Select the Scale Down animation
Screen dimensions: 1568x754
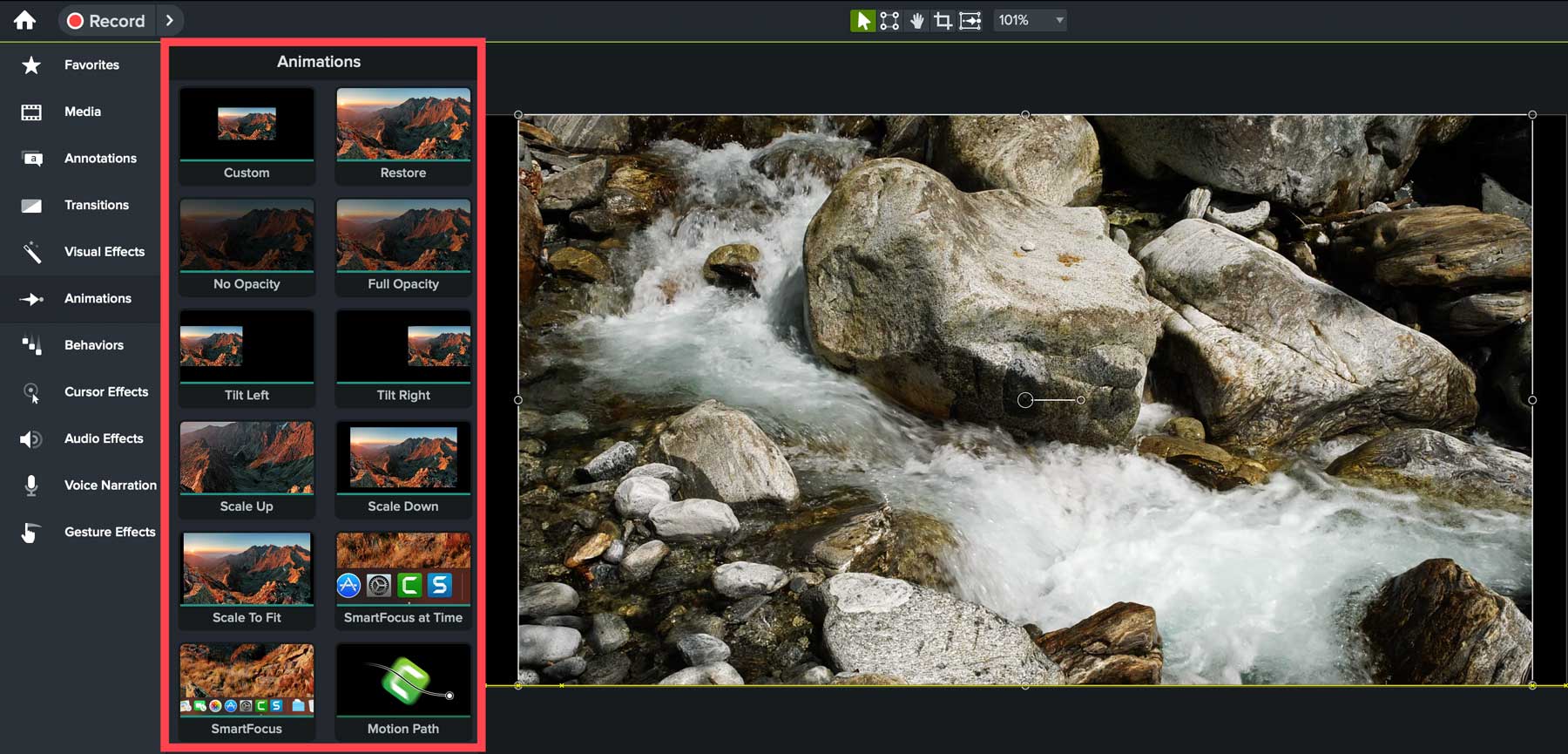(x=403, y=469)
